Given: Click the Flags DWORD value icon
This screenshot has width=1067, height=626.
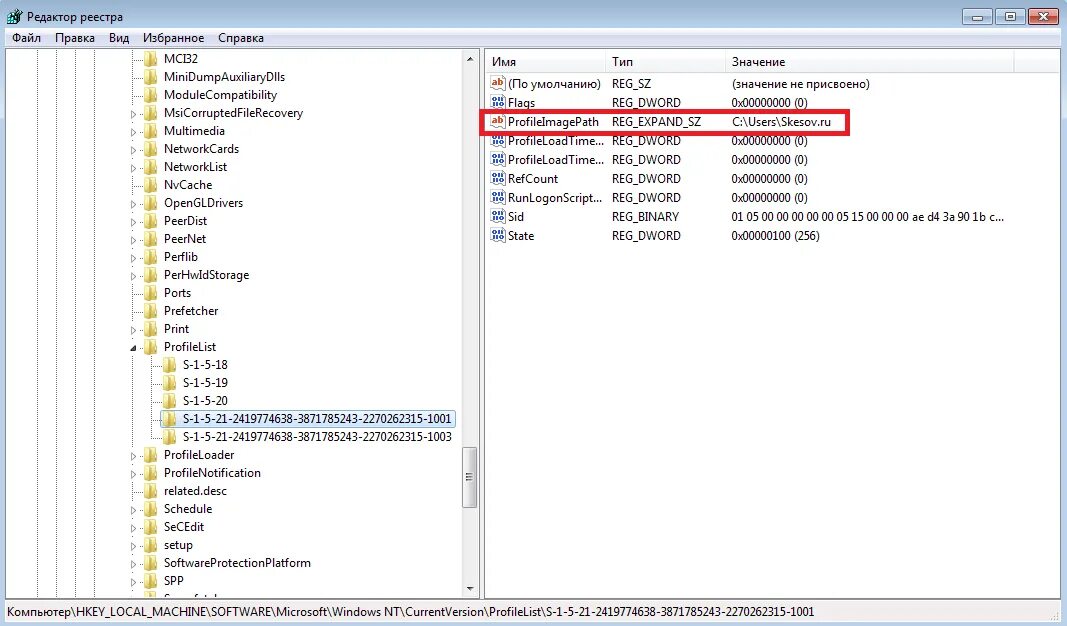Looking at the screenshot, I should 497,102.
